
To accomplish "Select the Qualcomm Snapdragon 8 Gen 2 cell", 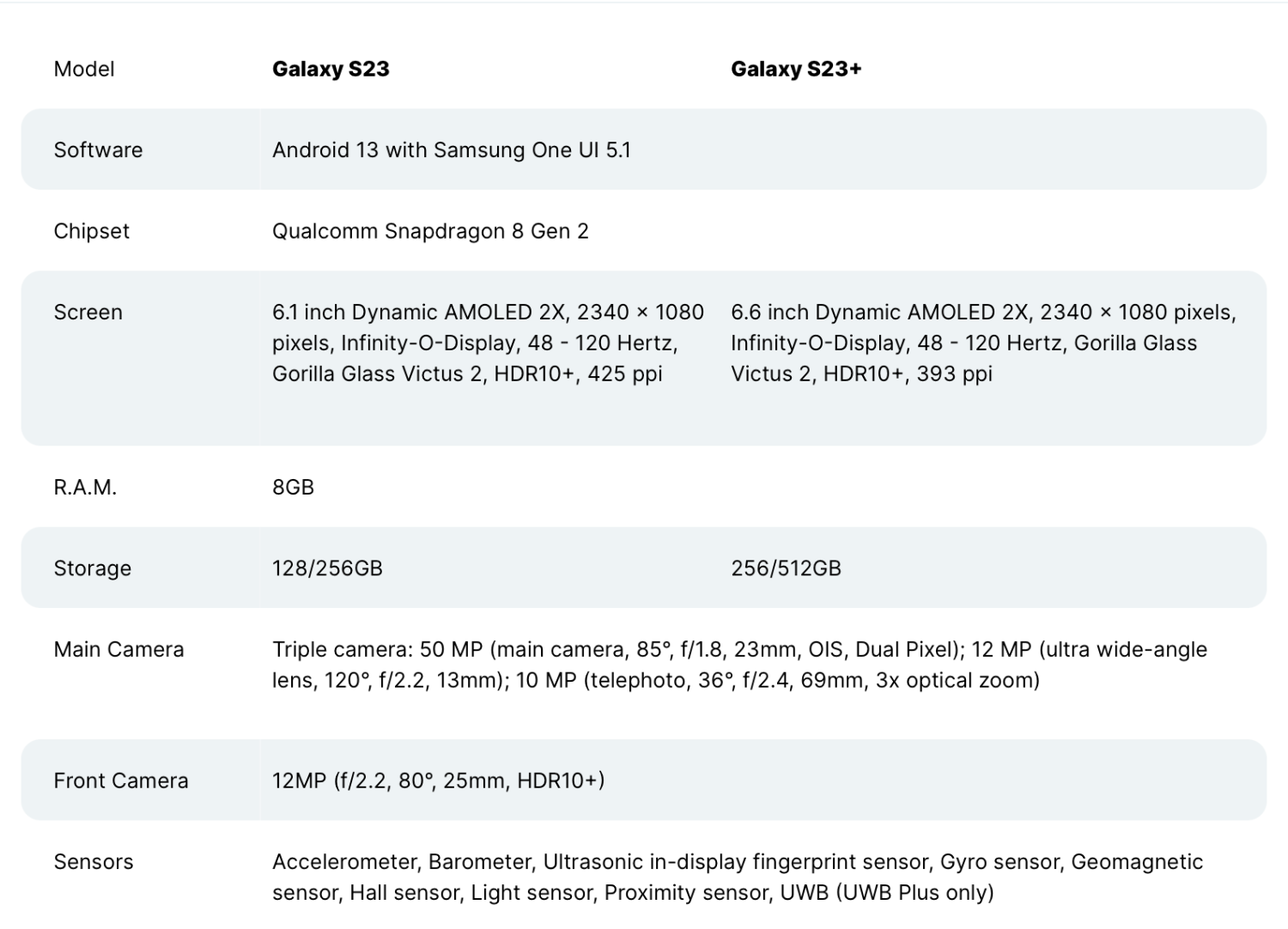I will [x=430, y=231].
